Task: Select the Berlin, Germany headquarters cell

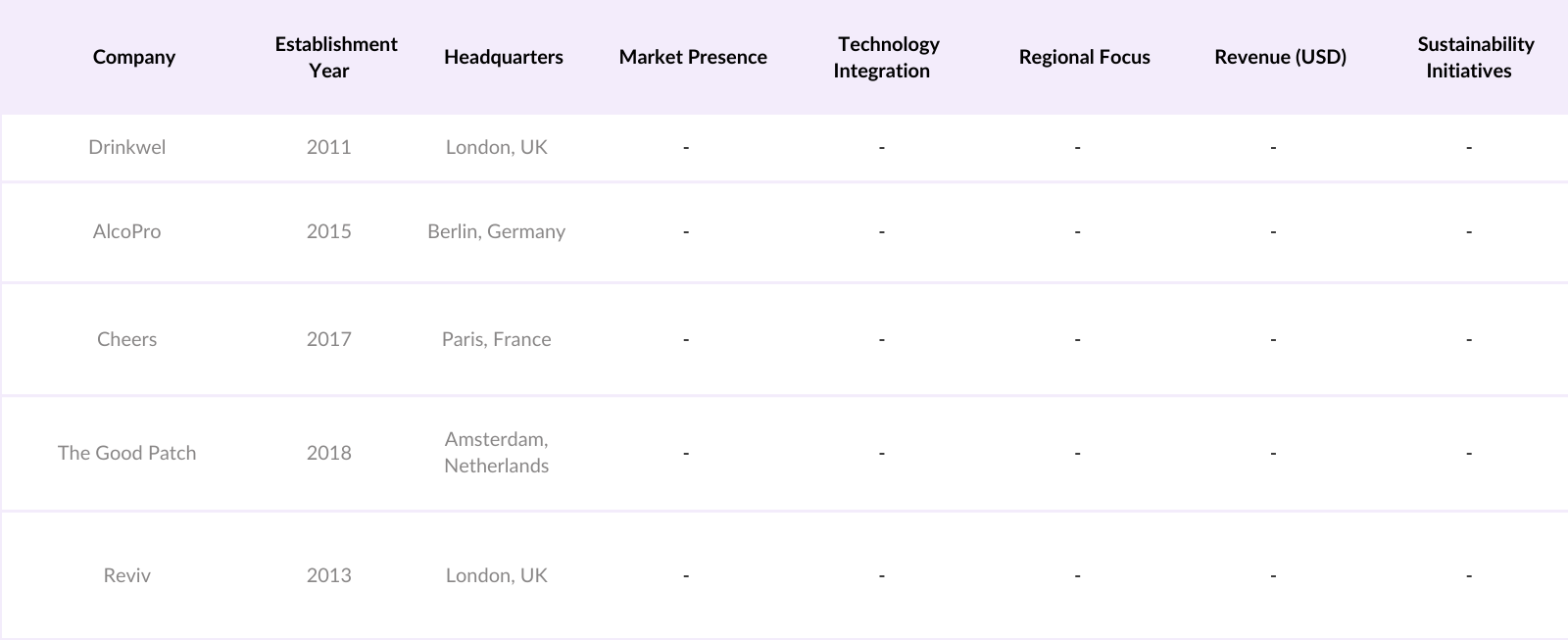Action: click(x=496, y=231)
